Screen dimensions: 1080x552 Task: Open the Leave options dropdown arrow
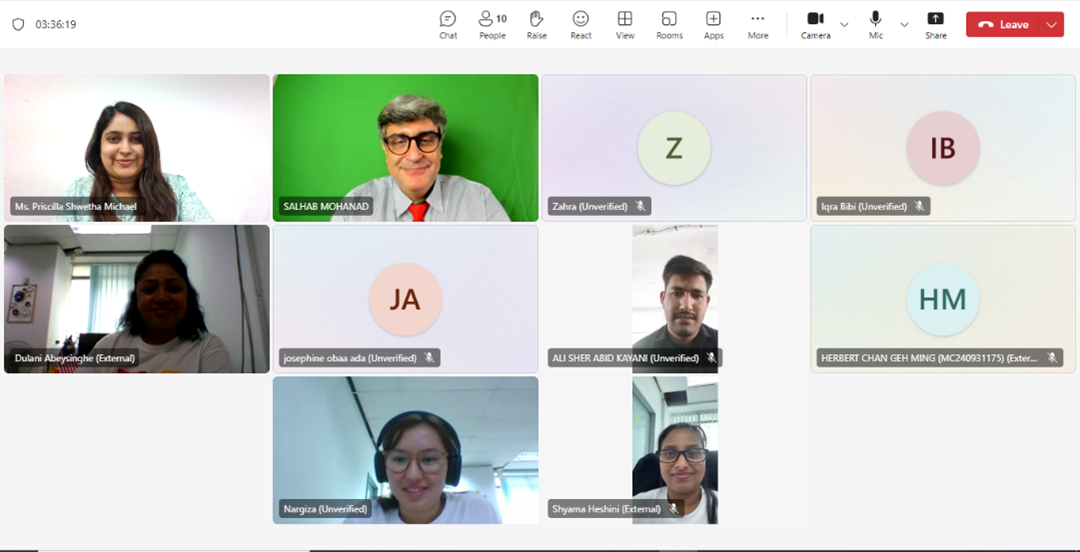tap(1051, 25)
